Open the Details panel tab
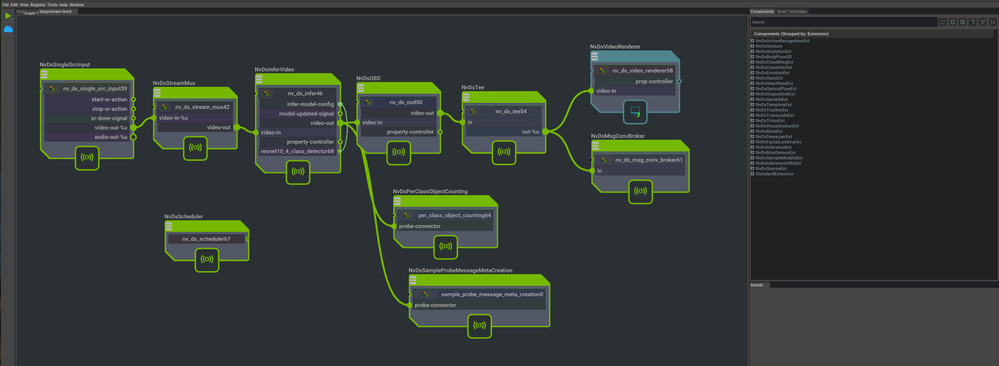999x366 pixels. tap(756, 285)
